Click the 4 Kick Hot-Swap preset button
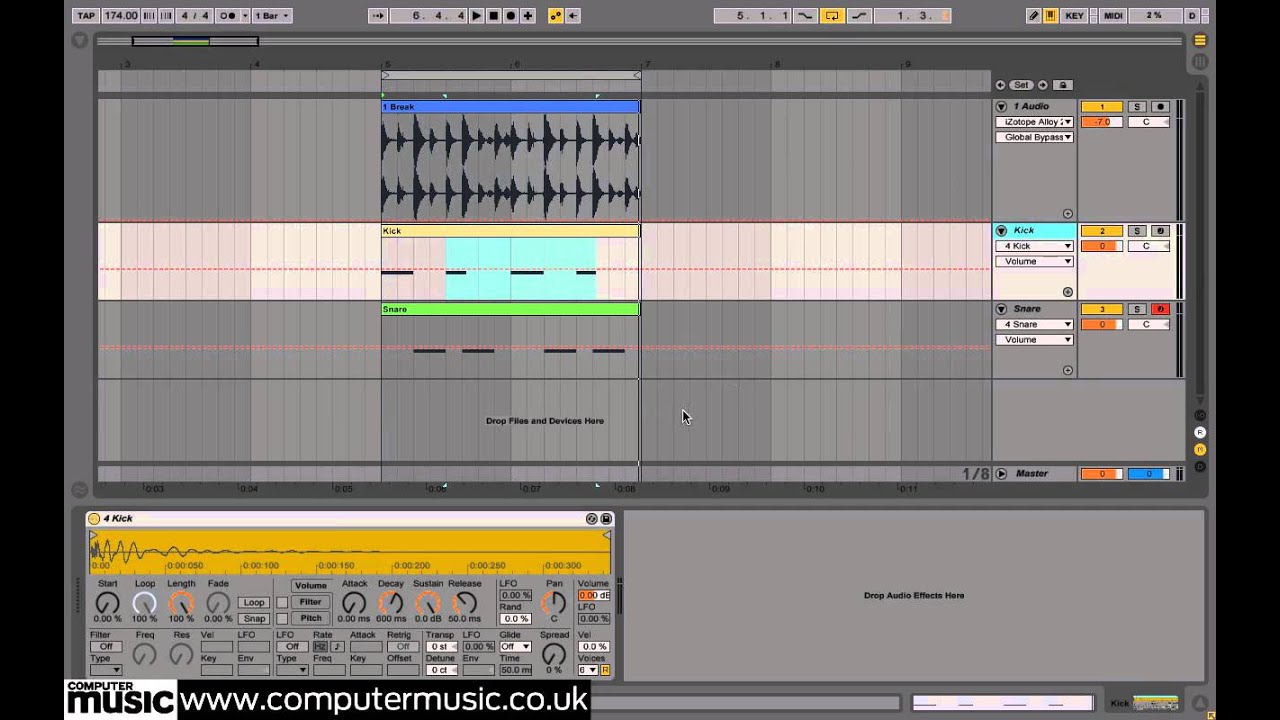The width and height of the screenshot is (1280, 720). 591,518
